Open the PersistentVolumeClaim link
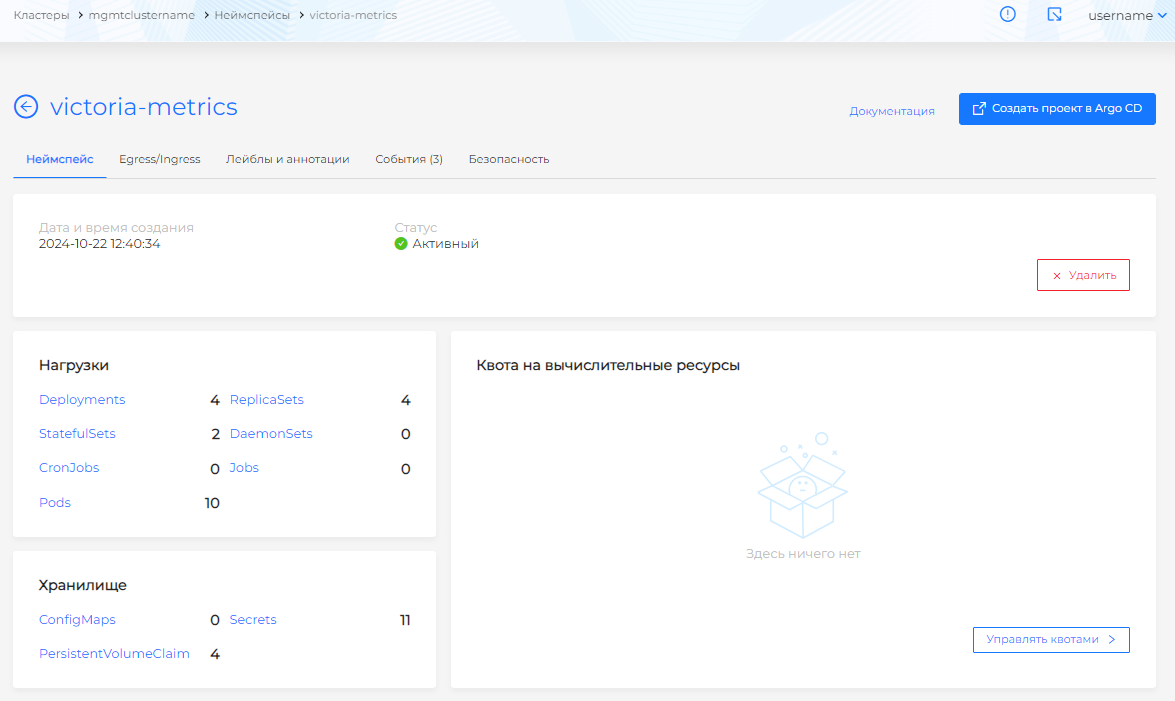This screenshot has width=1175, height=701. pyautogui.click(x=114, y=654)
